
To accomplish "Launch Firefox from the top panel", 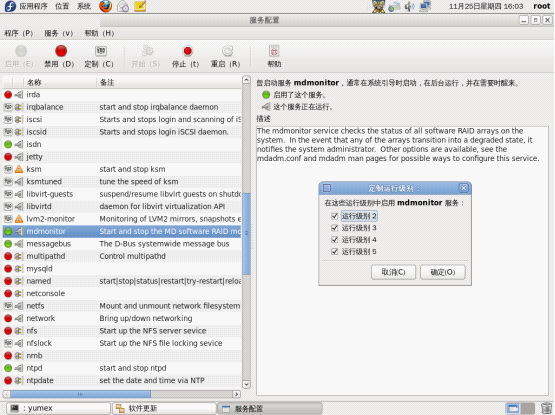I will (105, 6).
